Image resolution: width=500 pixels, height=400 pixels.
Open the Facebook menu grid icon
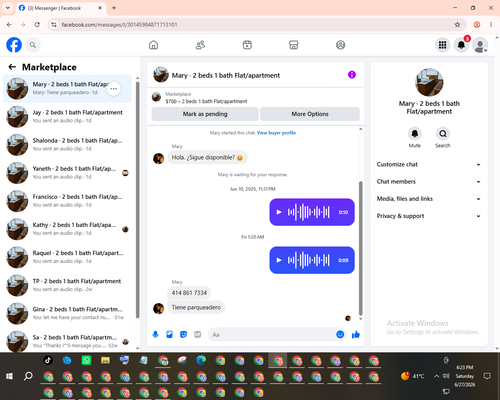click(x=442, y=45)
